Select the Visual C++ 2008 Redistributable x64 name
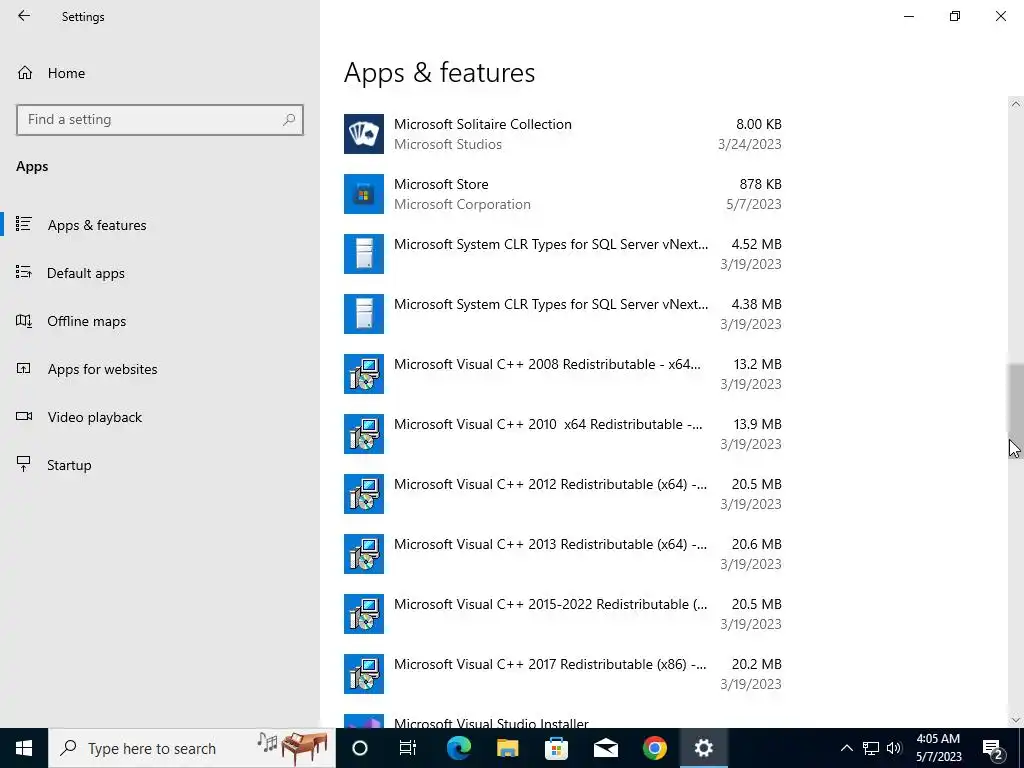 (547, 364)
